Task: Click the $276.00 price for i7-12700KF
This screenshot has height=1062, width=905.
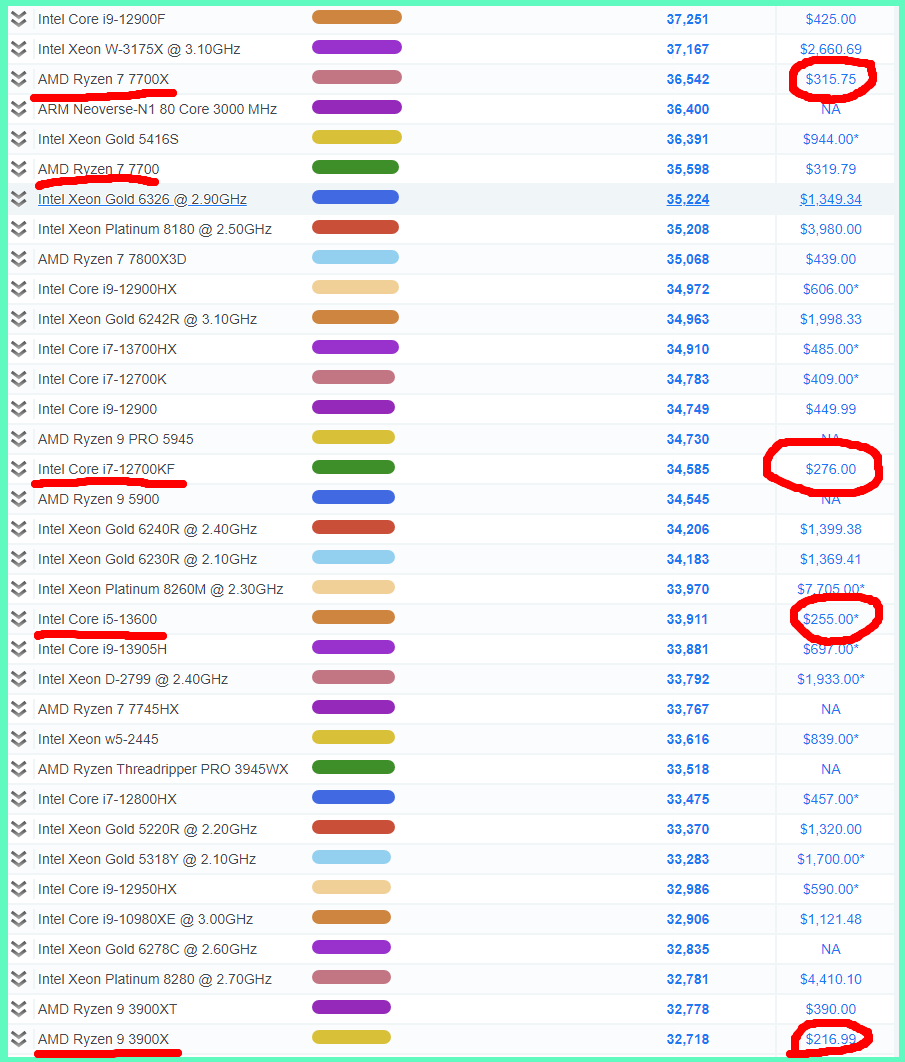Action: point(830,469)
